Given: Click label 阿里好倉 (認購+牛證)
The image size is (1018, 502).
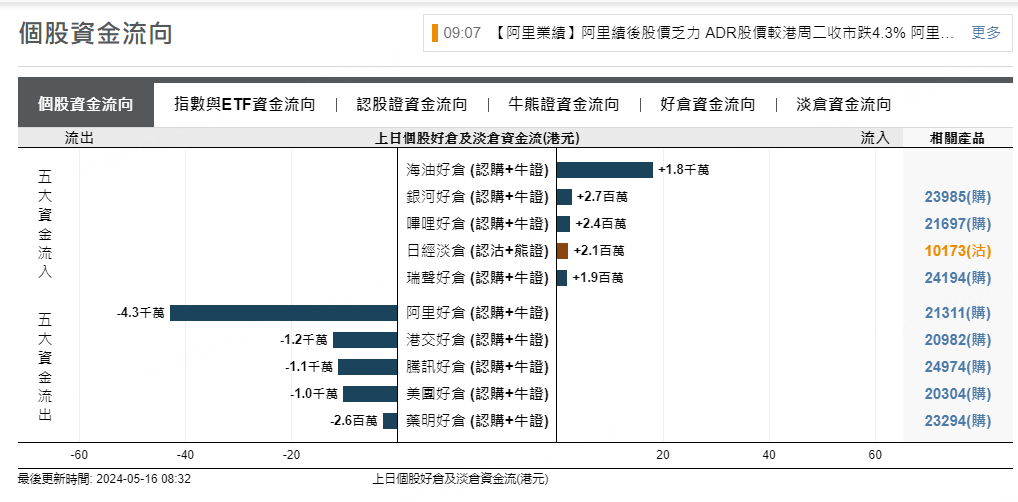Looking at the screenshot, I should tap(477, 313).
